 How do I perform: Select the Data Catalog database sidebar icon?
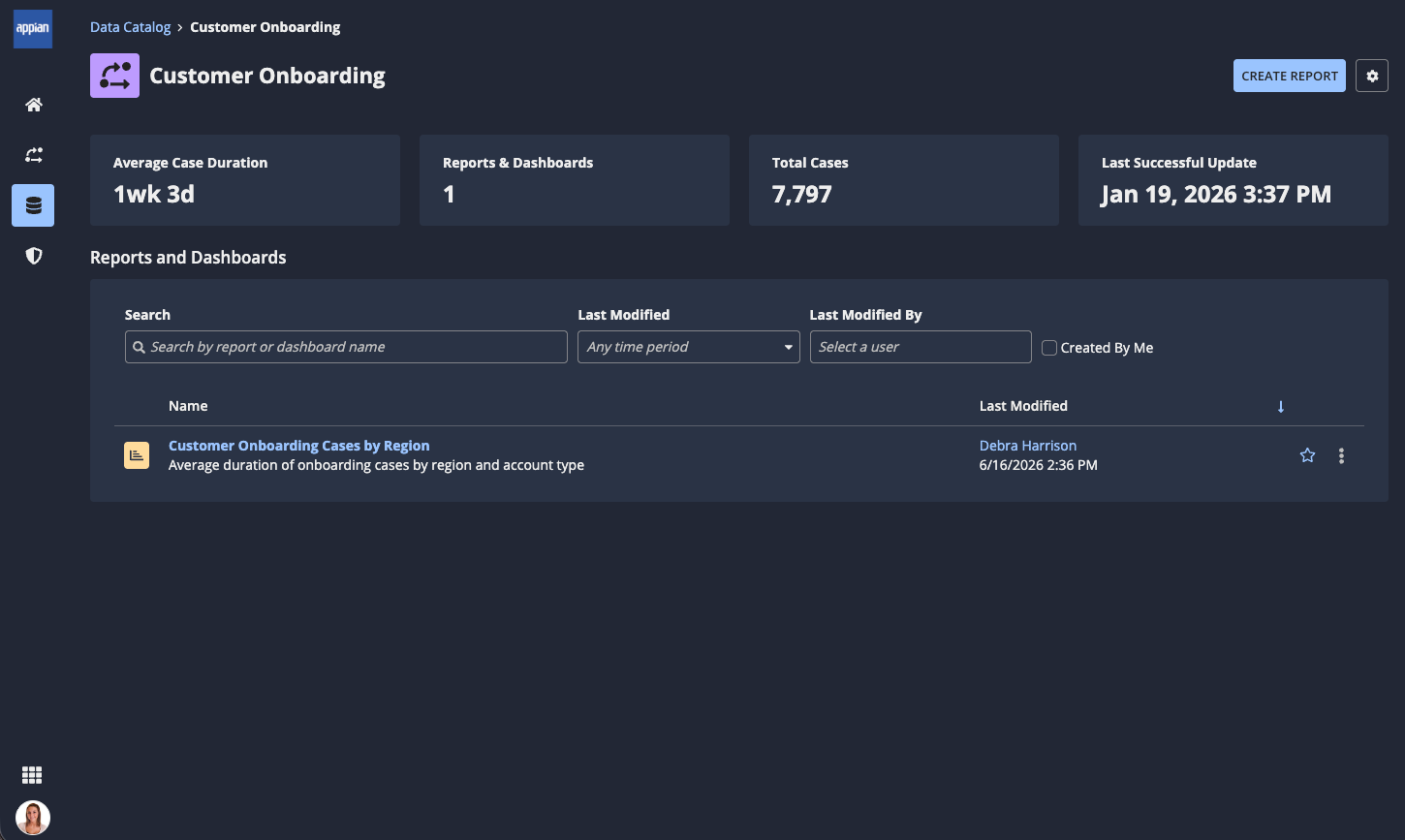pyautogui.click(x=33, y=205)
